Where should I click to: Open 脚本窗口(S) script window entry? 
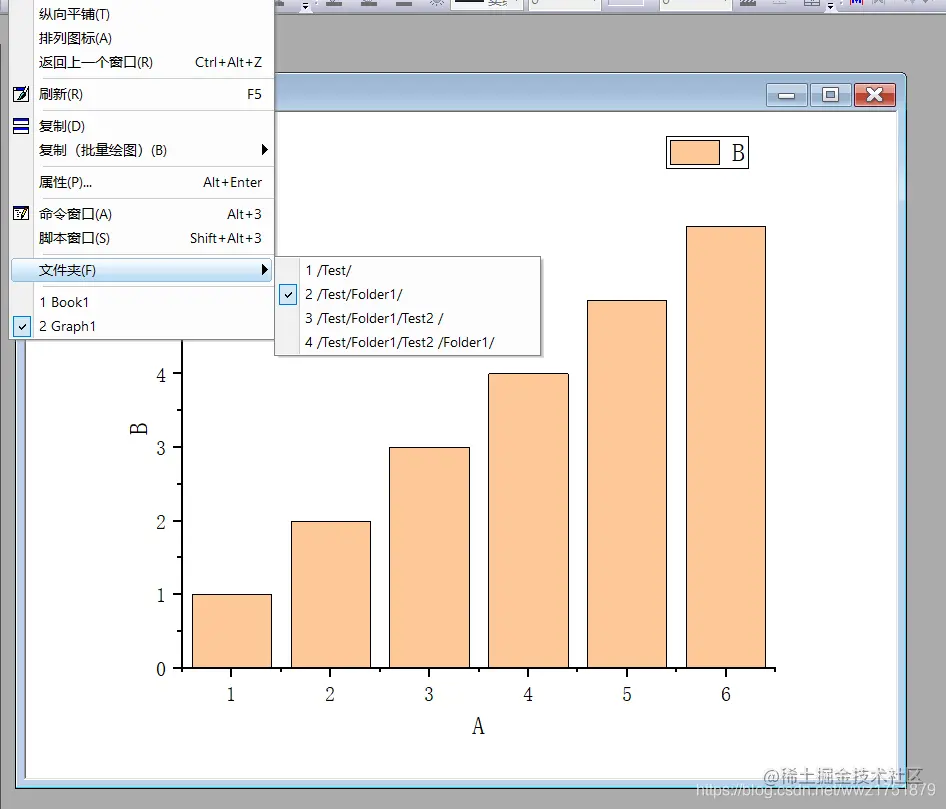[142, 238]
